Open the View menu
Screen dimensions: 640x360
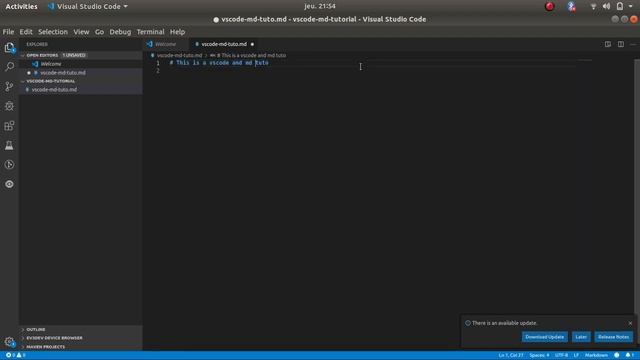81,32
